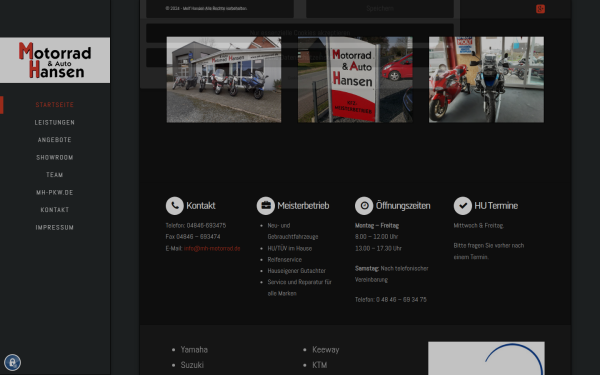This screenshot has width=600, height=375.
Task: Open the Leistungen menu item
Action: click(x=55, y=122)
